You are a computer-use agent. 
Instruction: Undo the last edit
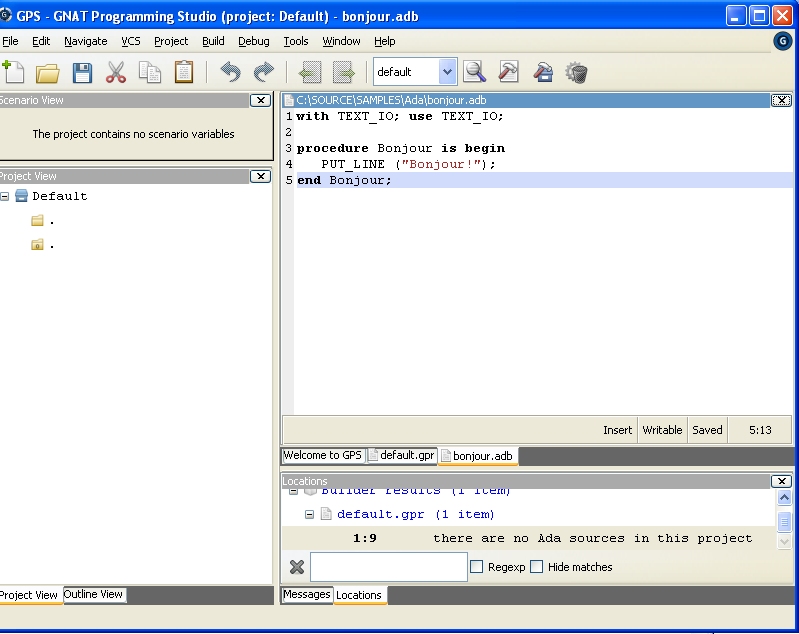[230, 72]
